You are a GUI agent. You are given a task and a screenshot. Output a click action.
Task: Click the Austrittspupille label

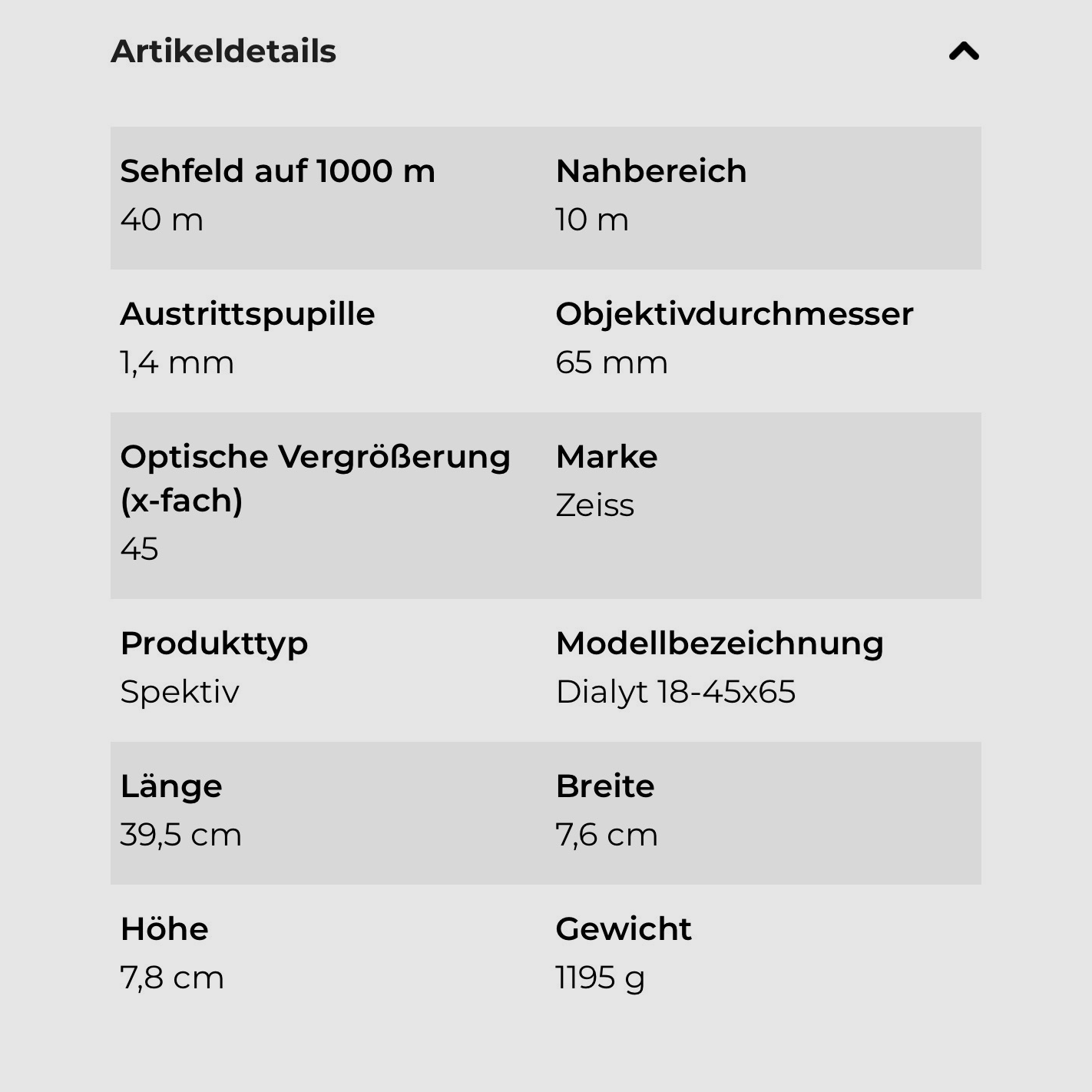click(x=247, y=313)
